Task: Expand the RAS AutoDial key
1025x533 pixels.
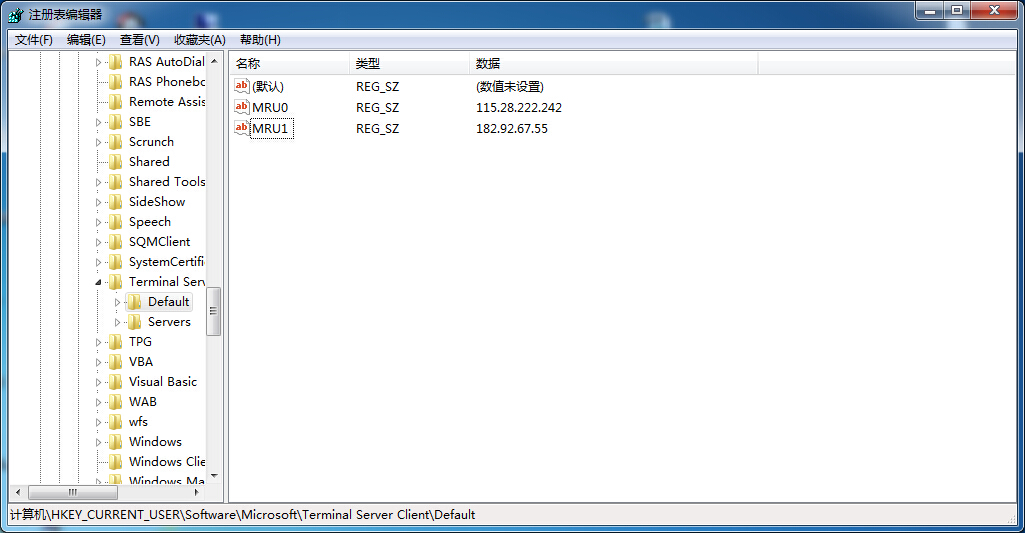Action: click(x=99, y=62)
